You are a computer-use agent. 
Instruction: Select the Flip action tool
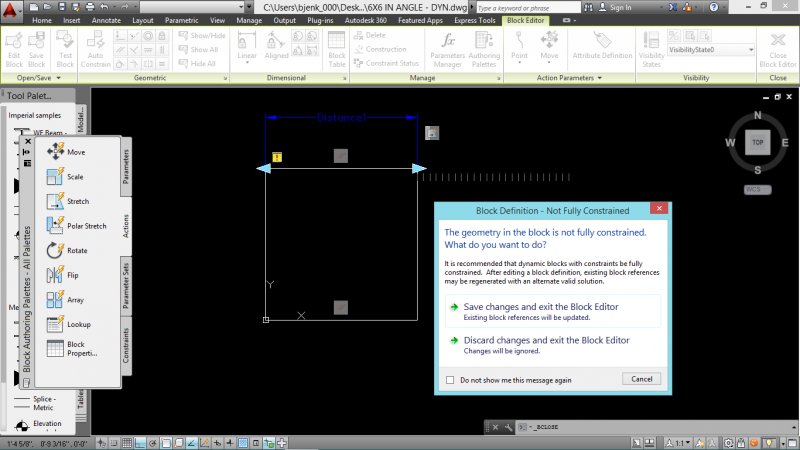[x=63, y=275]
